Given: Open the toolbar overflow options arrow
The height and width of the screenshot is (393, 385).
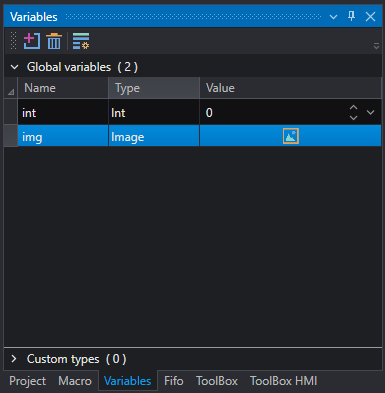Looking at the screenshot, I should (376, 46).
